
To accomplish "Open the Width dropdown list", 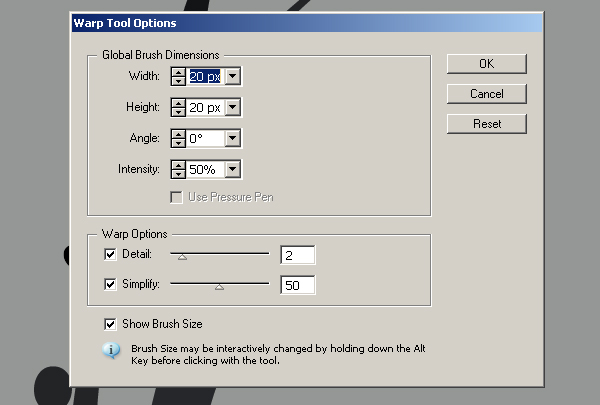I will 233,76.
